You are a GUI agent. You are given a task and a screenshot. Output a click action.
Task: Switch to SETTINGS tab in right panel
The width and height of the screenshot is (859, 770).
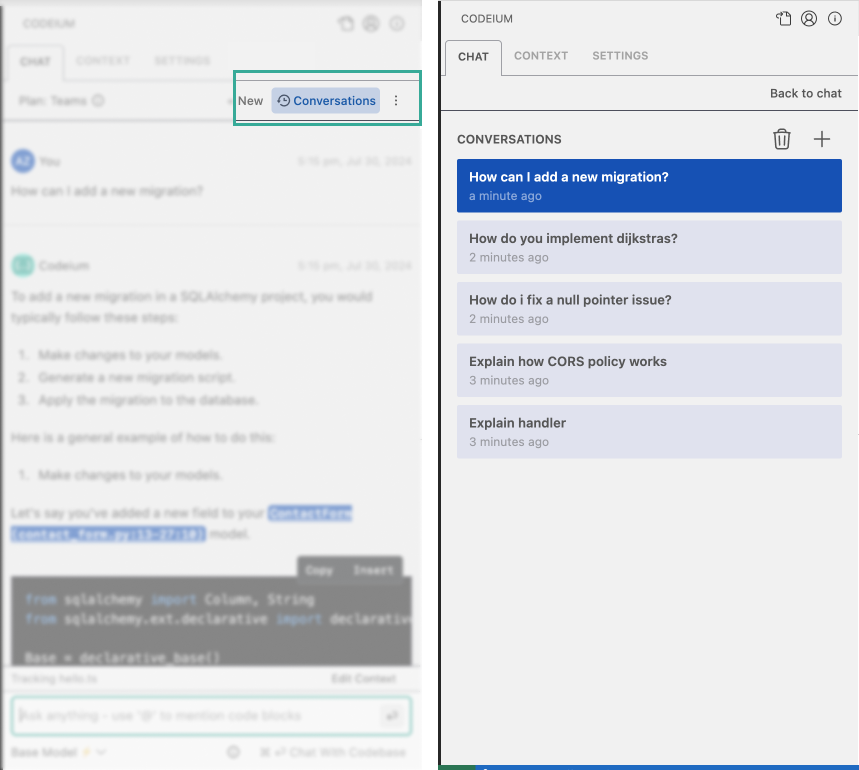pyautogui.click(x=620, y=56)
